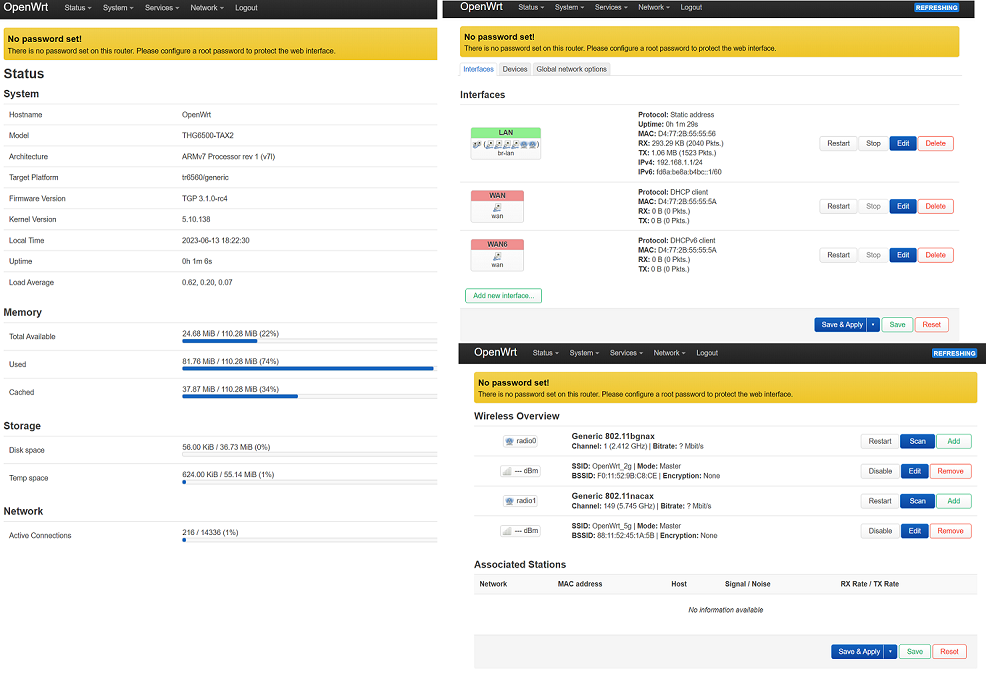Viewport: 986px width, 677px height.
Task: Restart the LAN interface
Action: [x=838, y=143]
